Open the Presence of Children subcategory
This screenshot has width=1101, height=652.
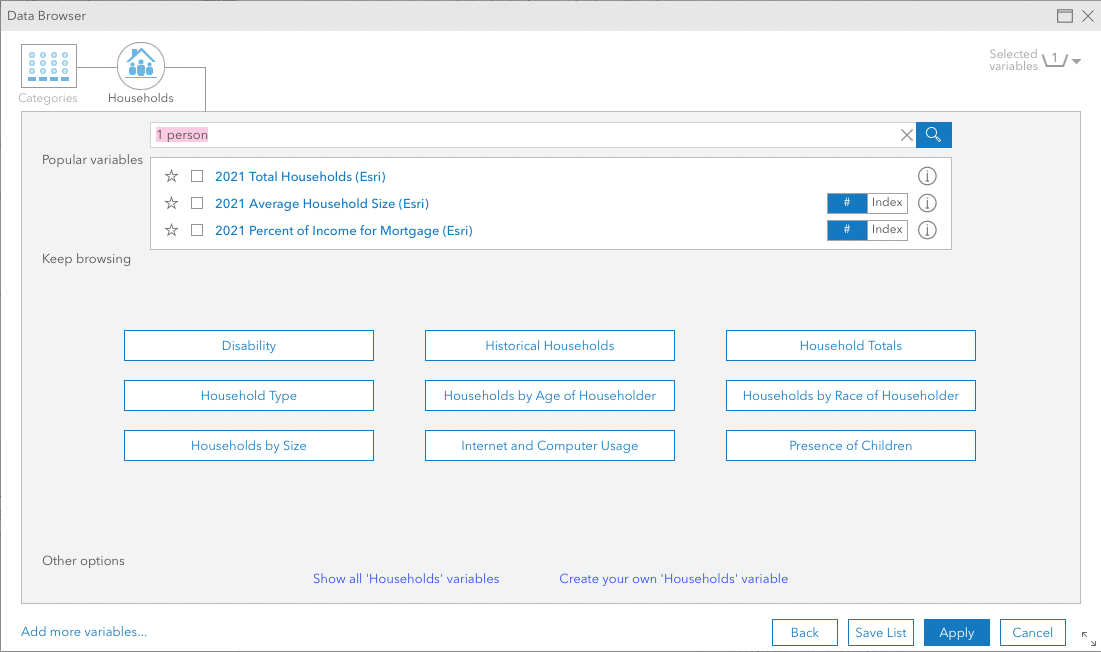850,446
